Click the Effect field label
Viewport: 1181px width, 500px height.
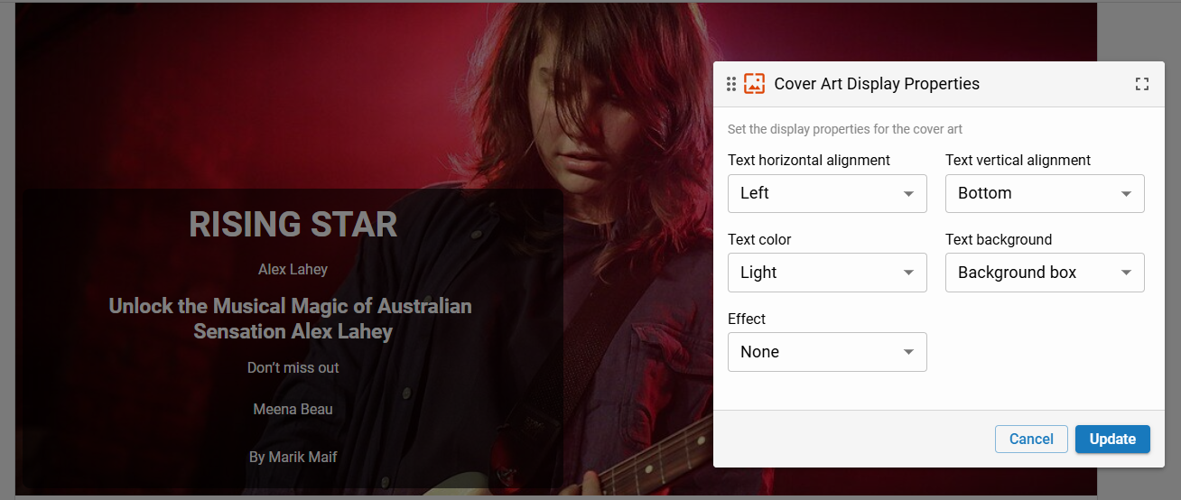coord(747,319)
